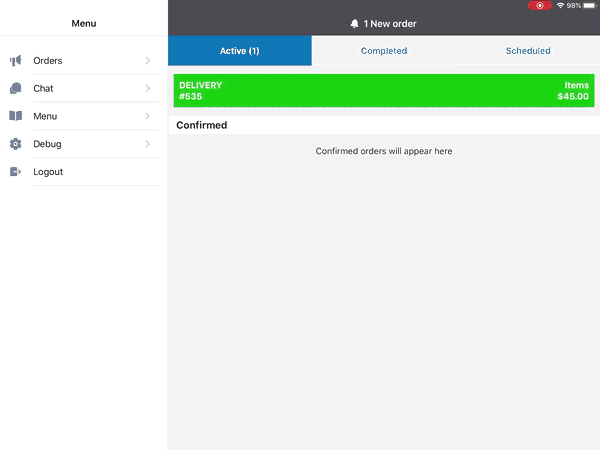Click the Debug gear icon
600x450 pixels.
click(15, 144)
